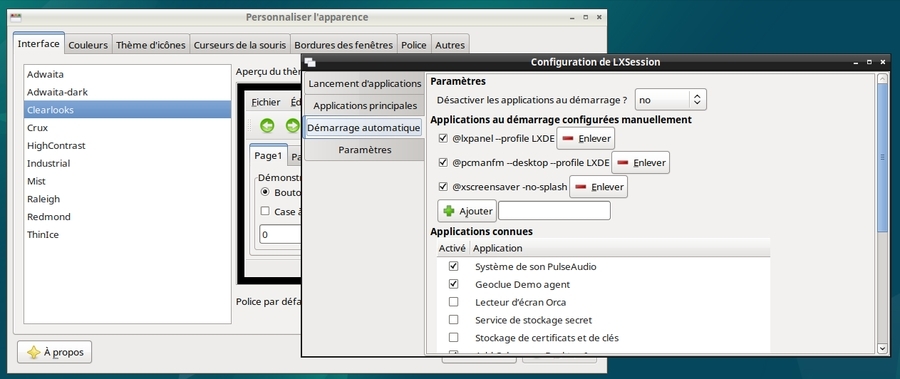Choose the Clearlooks theme

(x=127, y=110)
